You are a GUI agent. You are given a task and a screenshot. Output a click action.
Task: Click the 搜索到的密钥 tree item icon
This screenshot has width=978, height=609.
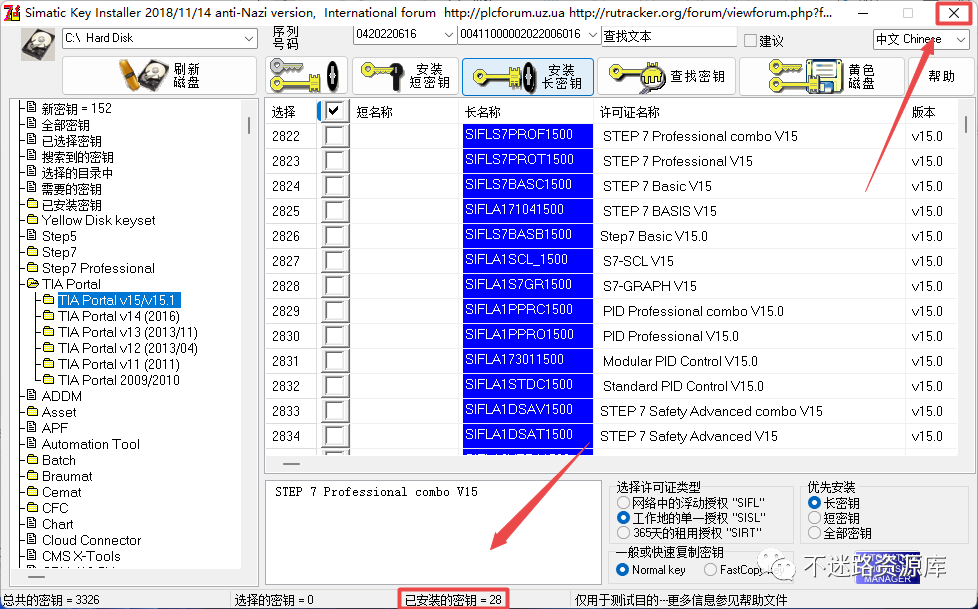(x=32, y=156)
